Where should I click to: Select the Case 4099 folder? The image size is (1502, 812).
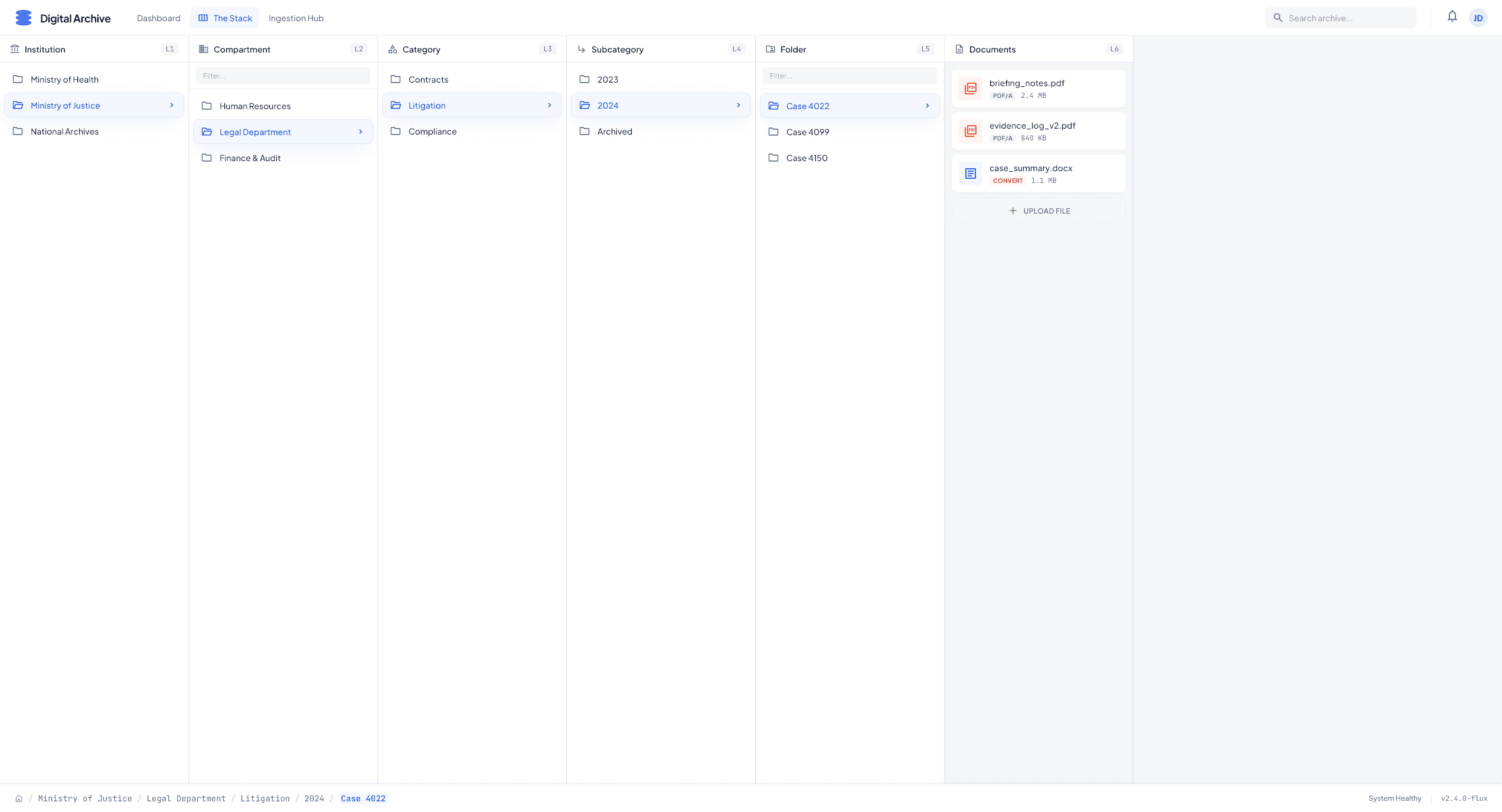click(x=807, y=132)
